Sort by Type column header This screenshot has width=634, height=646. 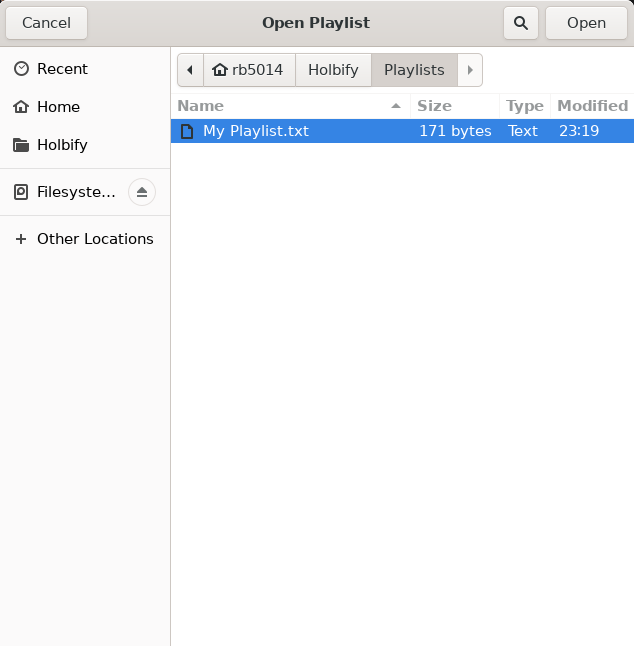(x=525, y=106)
